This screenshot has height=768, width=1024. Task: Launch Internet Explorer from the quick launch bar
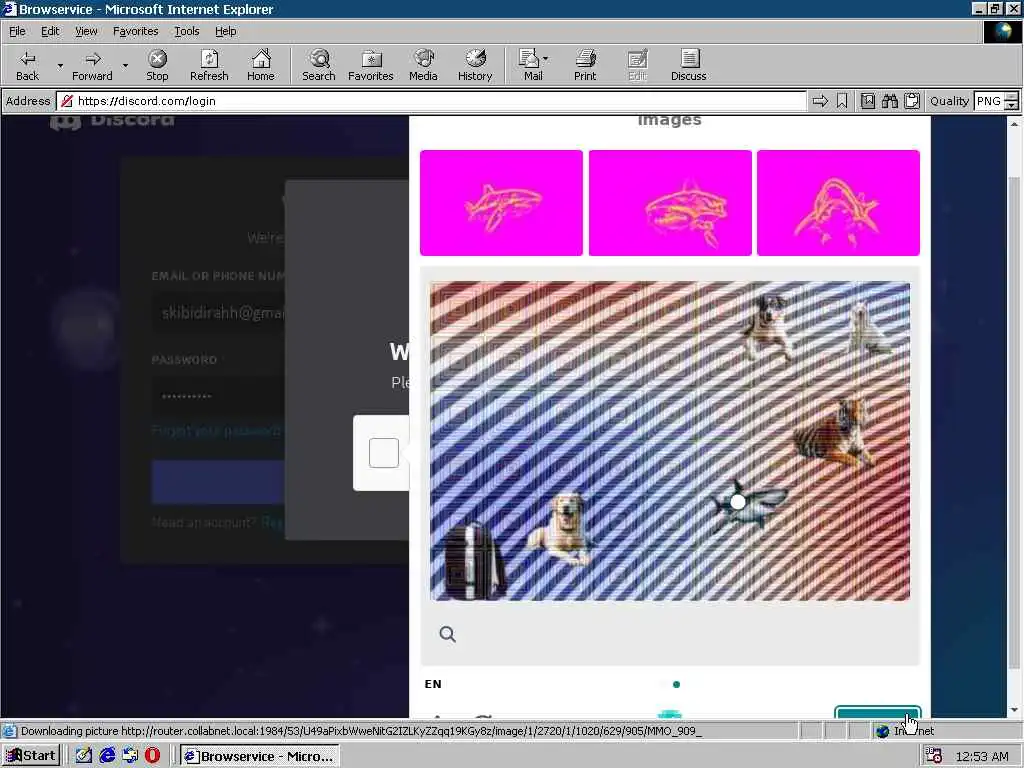point(106,756)
